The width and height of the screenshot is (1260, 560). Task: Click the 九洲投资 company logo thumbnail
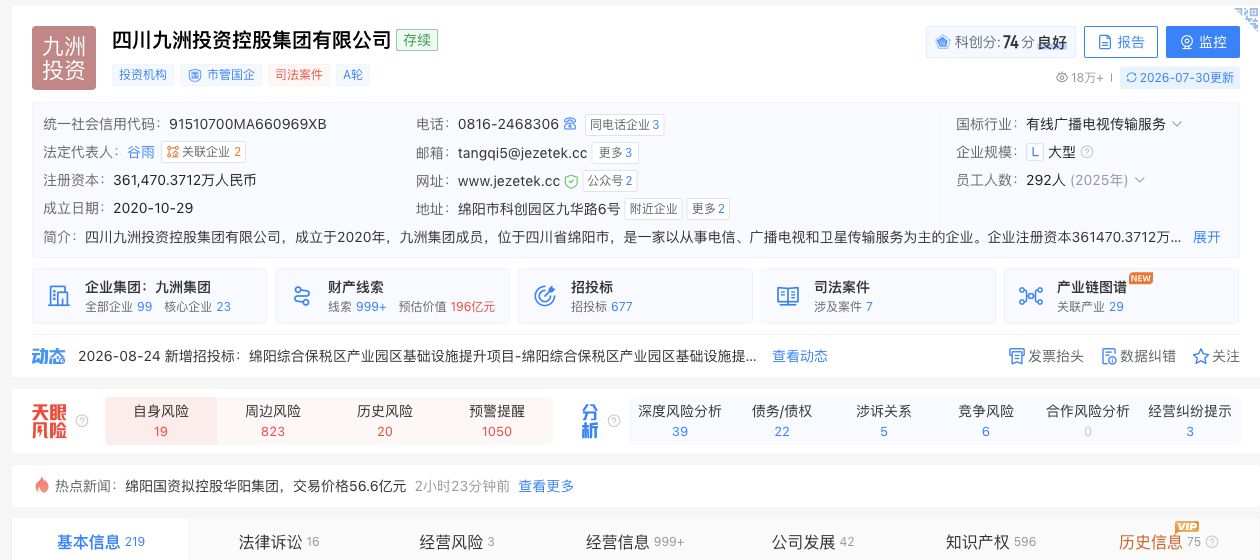pos(64,58)
